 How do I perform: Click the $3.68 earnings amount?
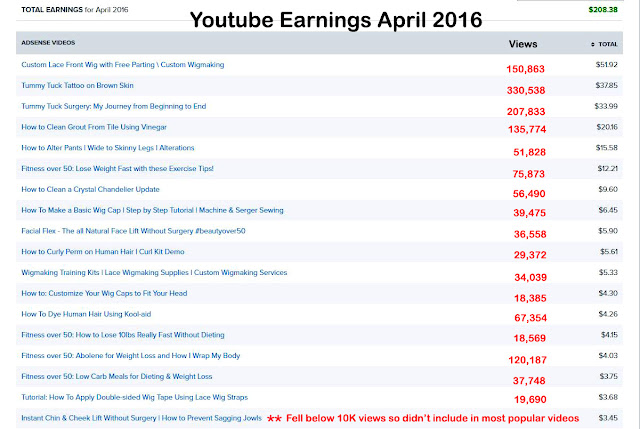pos(608,398)
